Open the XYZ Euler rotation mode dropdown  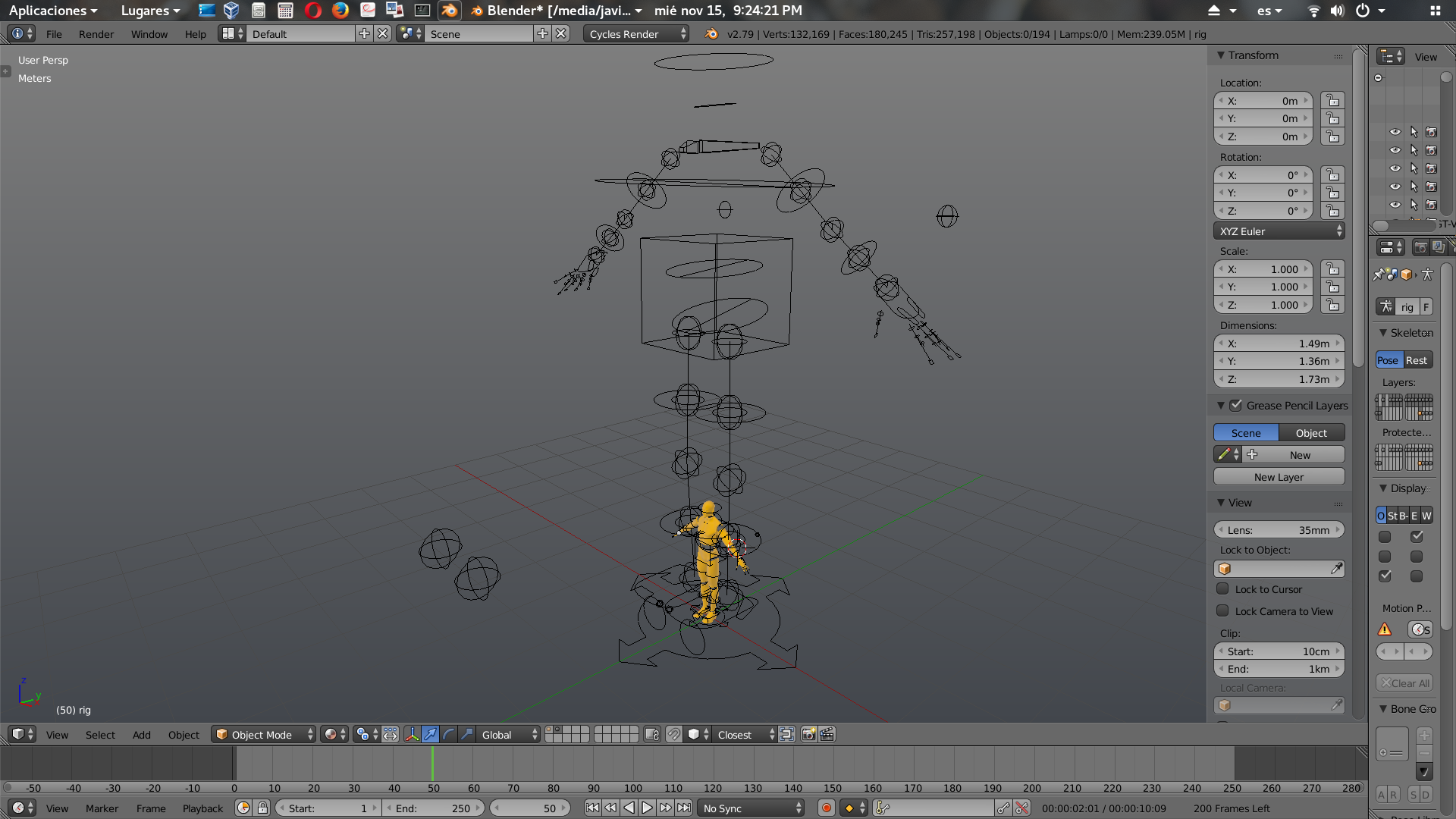pyautogui.click(x=1279, y=231)
